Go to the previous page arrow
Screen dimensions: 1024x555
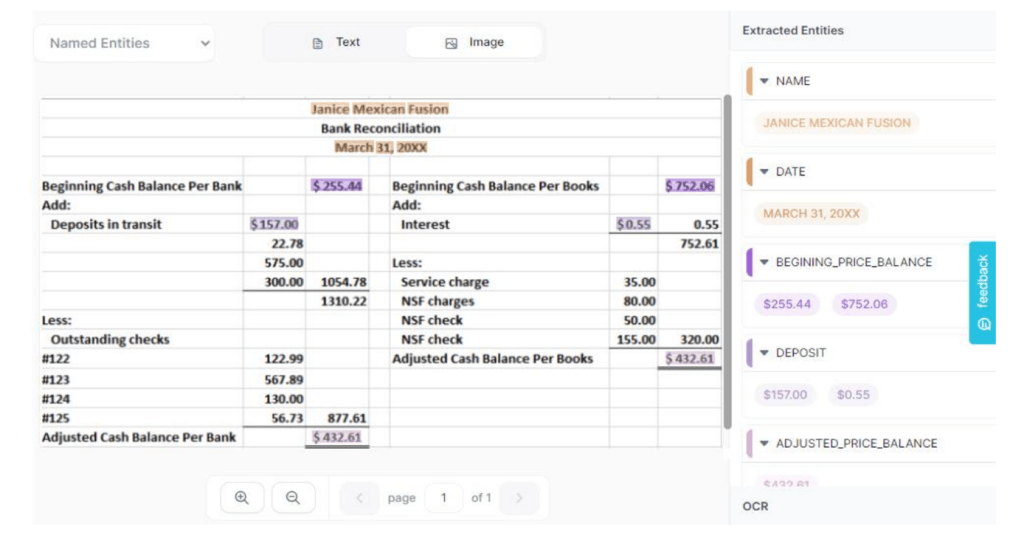tap(359, 498)
